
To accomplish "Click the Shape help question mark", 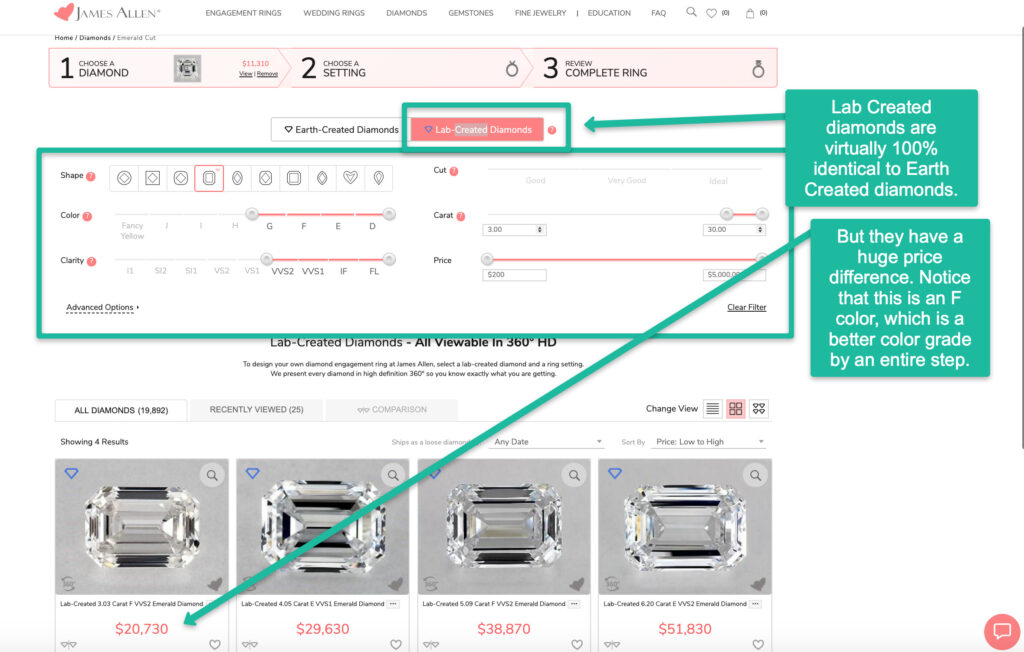I will (x=91, y=176).
